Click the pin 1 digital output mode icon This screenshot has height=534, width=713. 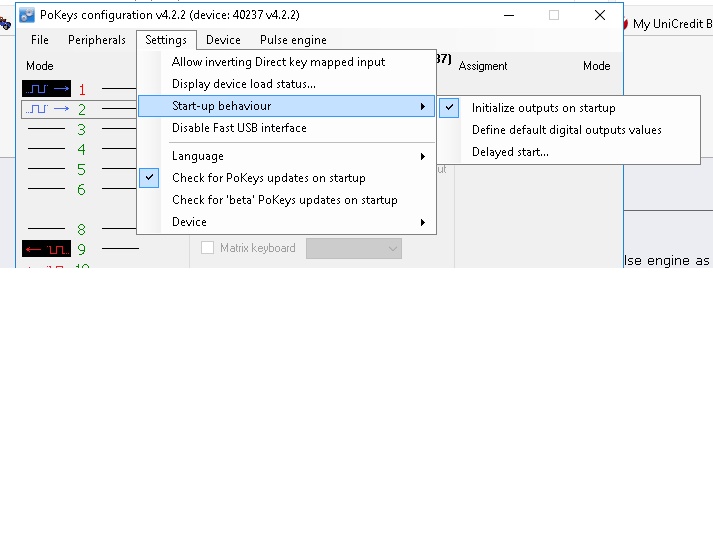click(46, 89)
